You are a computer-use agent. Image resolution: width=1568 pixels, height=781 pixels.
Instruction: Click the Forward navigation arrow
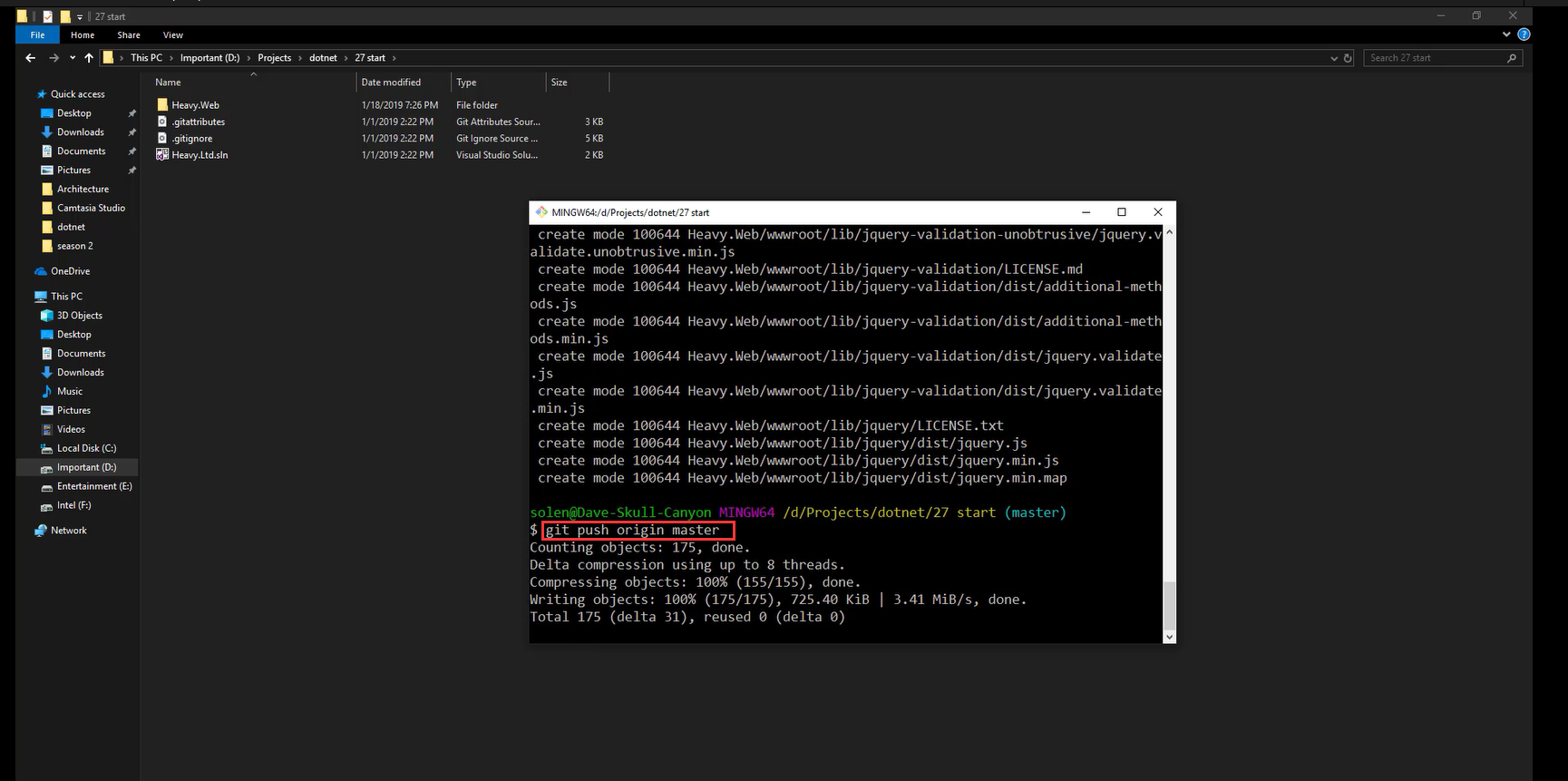click(x=54, y=58)
